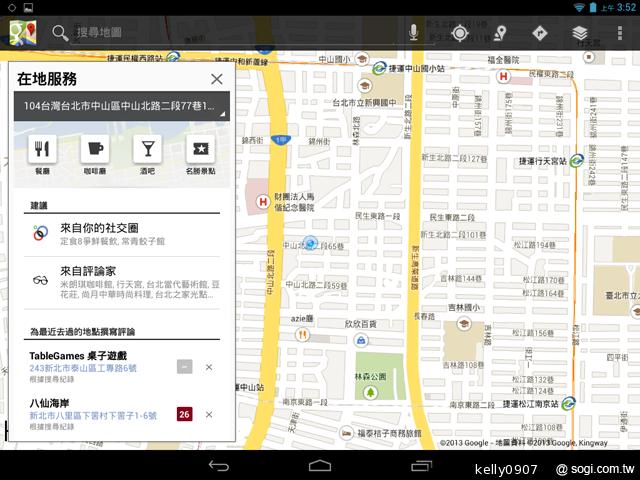
Task: Tap the Android home button
Action: (320, 466)
